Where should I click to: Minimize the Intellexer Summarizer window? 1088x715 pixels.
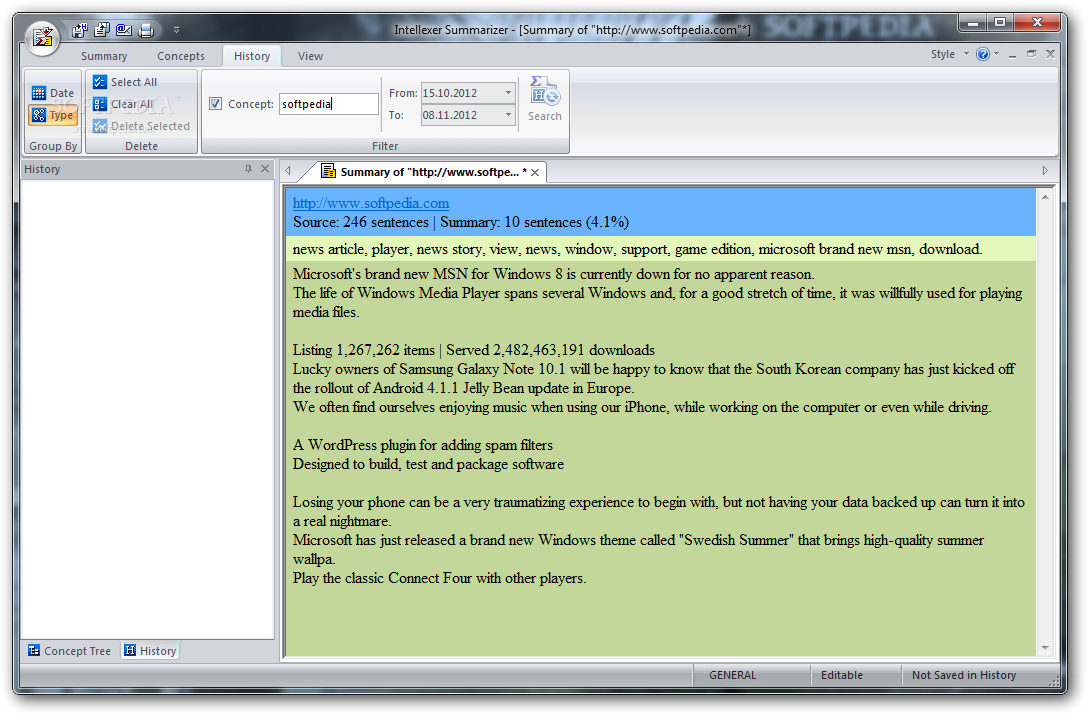tap(973, 23)
